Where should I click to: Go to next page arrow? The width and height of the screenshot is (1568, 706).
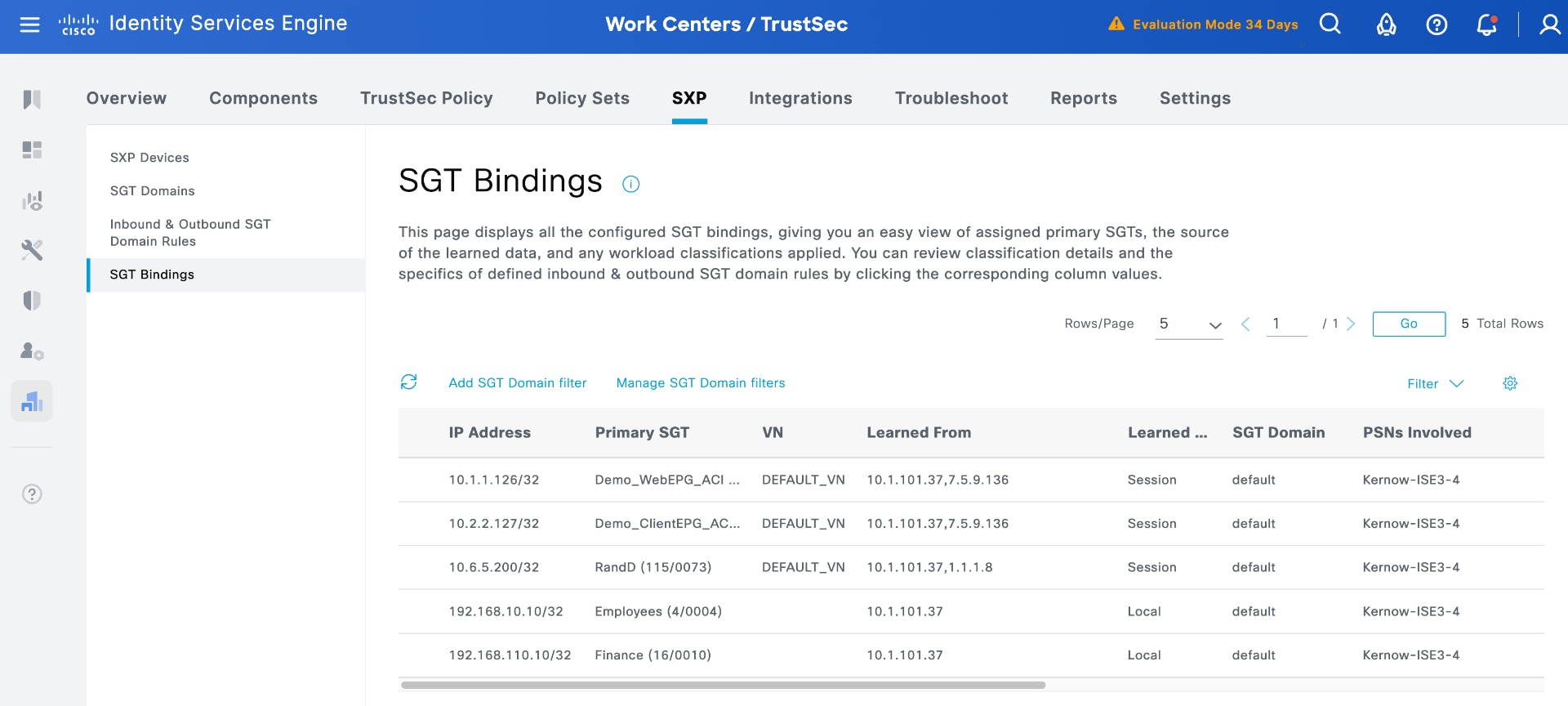click(x=1351, y=324)
